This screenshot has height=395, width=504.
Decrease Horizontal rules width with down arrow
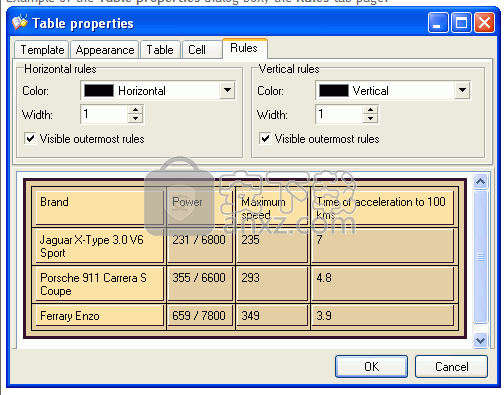click(x=135, y=119)
